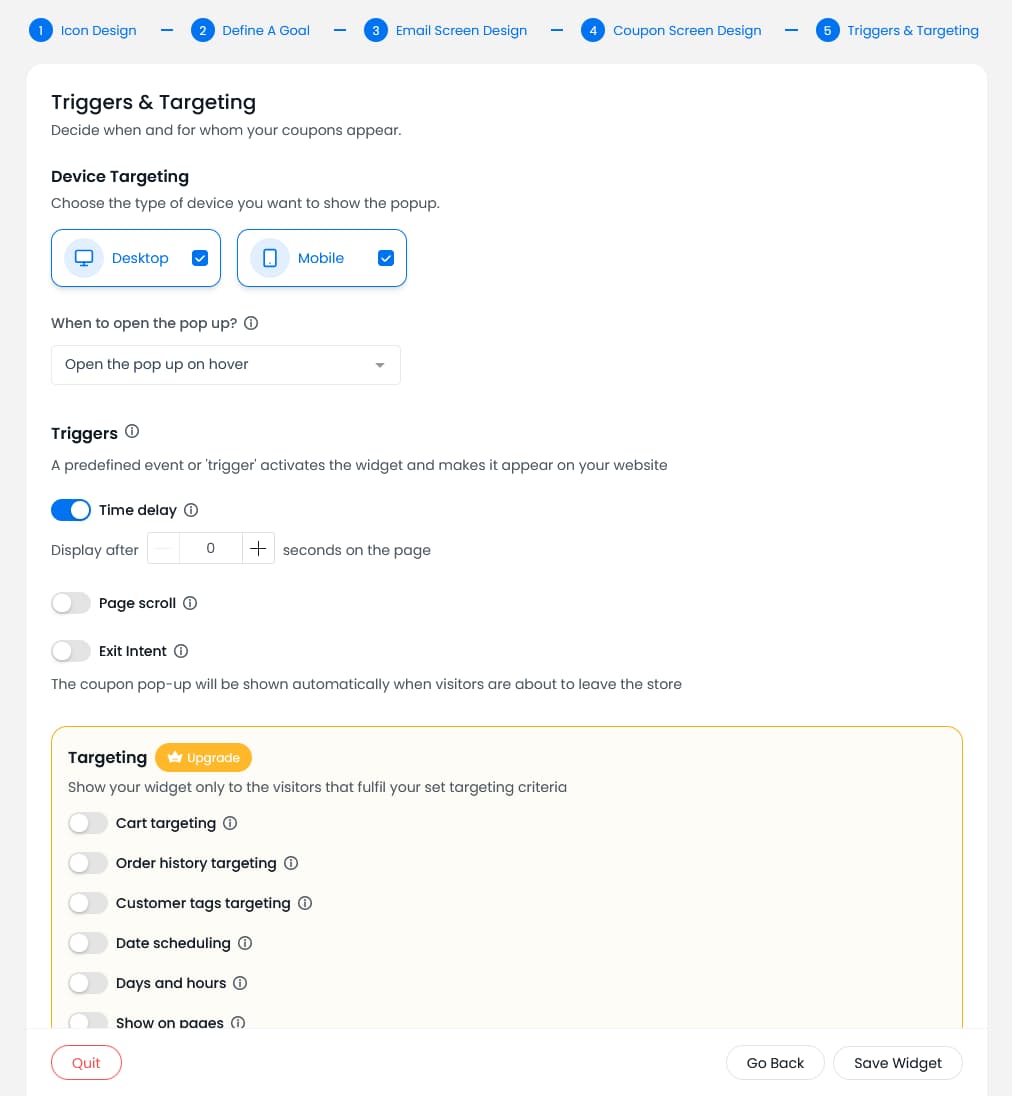1012x1096 pixels.
Task: Go to Icon Design step
Action: point(84,30)
